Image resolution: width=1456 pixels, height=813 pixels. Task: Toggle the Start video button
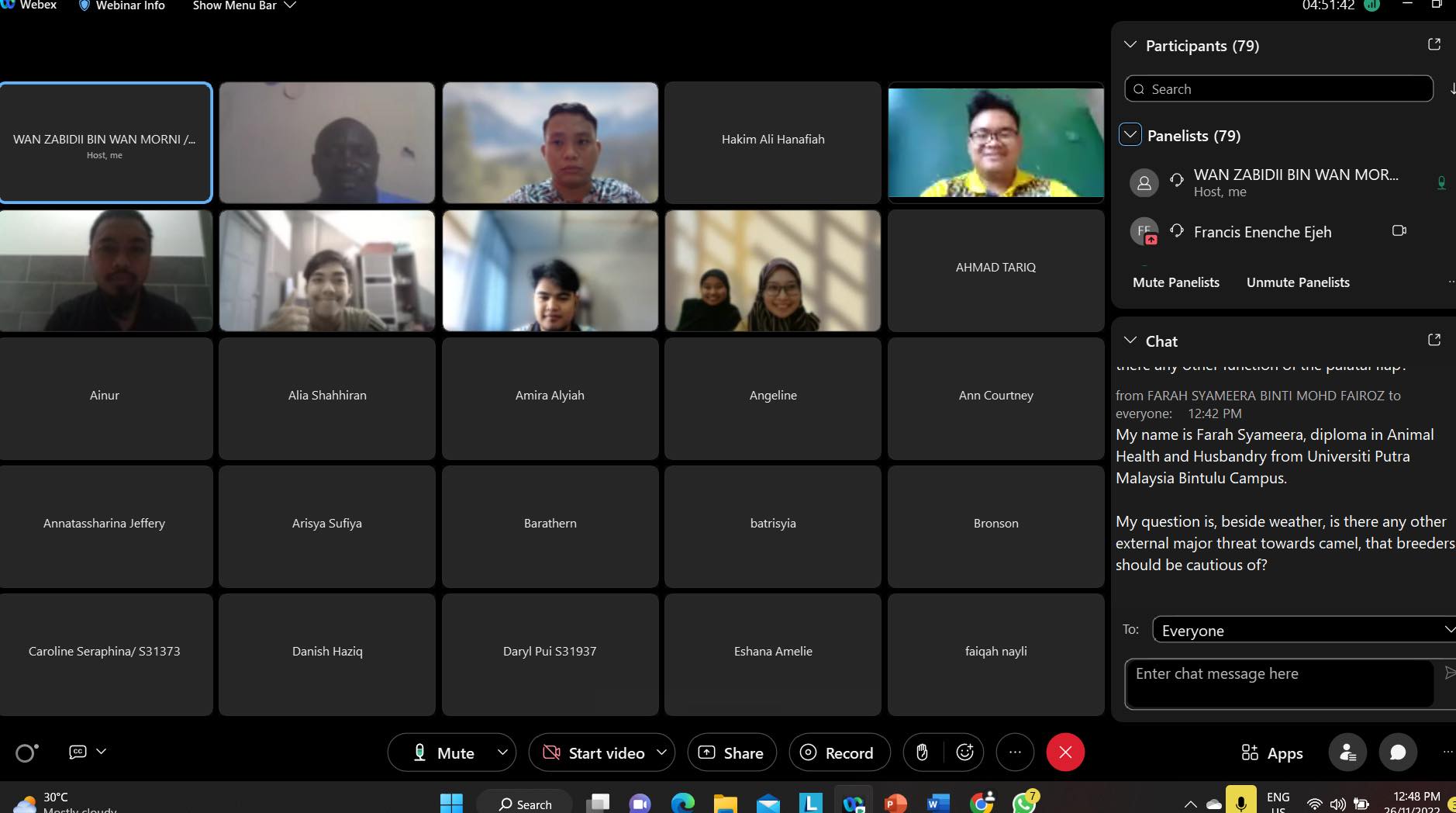594,752
